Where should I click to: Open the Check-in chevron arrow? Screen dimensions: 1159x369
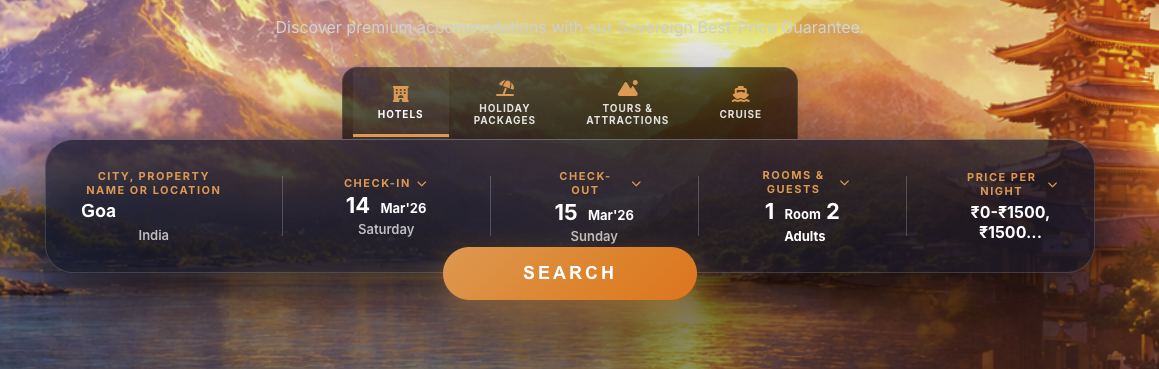point(422,183)
